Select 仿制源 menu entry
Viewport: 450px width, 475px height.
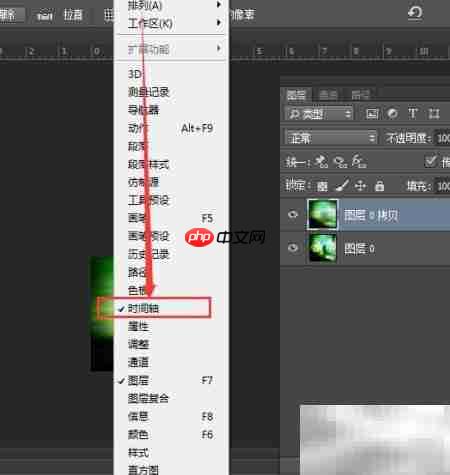pyautogui.click(x=171, y=182)
